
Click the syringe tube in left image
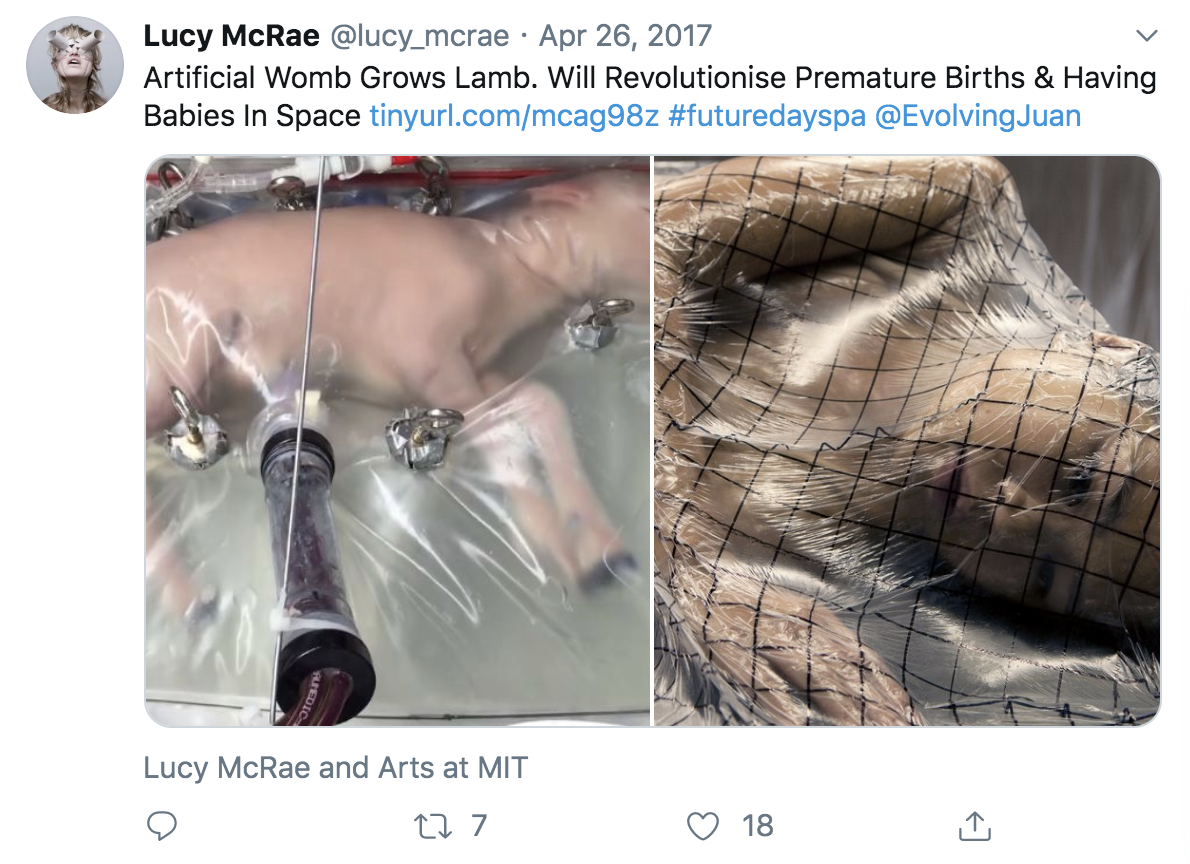pyautogui.click(x=316, y=577)
